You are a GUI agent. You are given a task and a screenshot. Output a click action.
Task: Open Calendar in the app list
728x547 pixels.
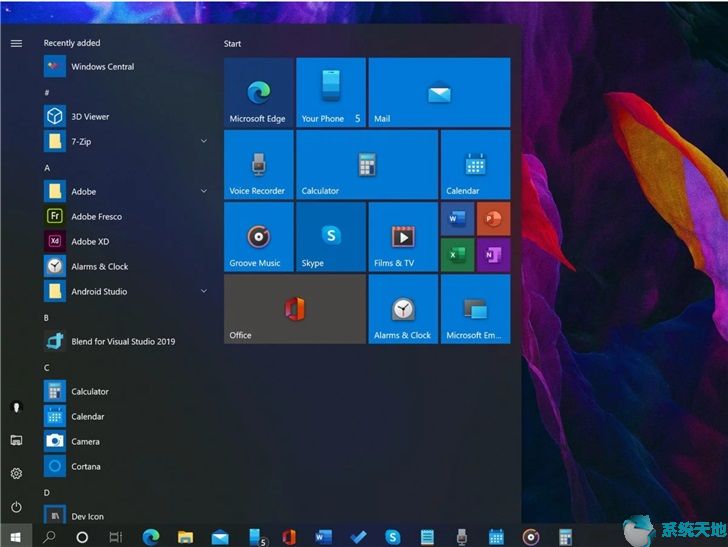pyautogui.click(x=125, y=417)
